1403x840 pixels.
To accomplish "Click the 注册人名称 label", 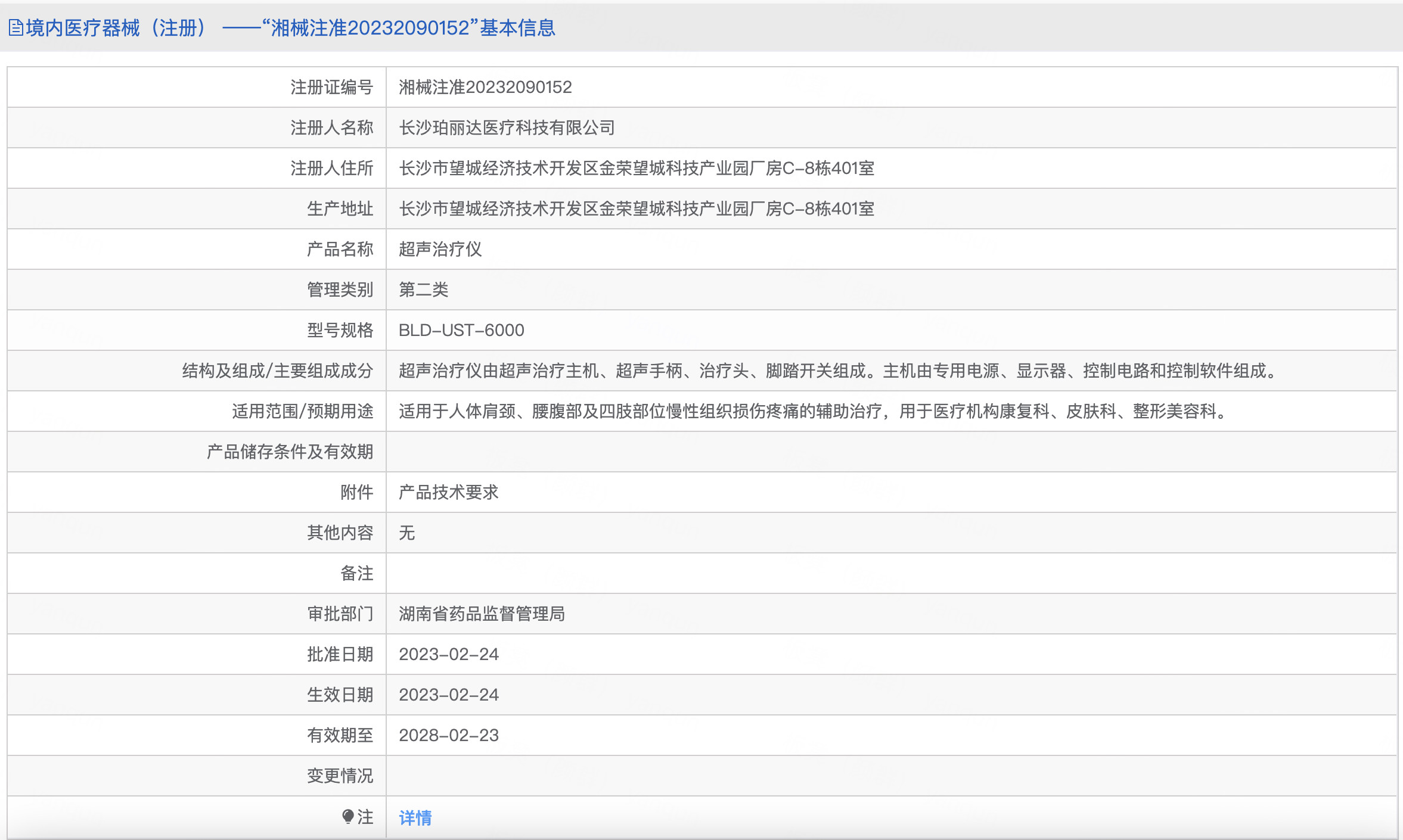I will pyautogui.click(x=332, y=127).
